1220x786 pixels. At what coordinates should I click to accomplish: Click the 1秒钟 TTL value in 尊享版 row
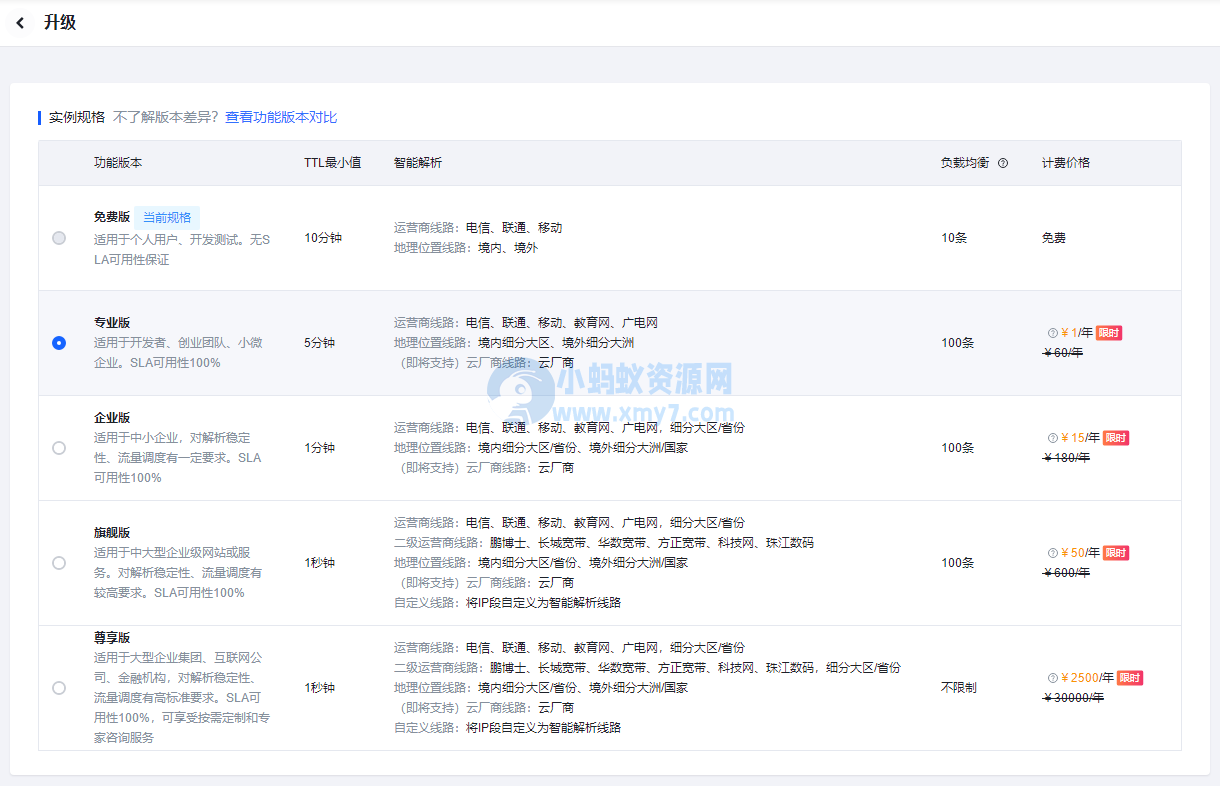320,688
